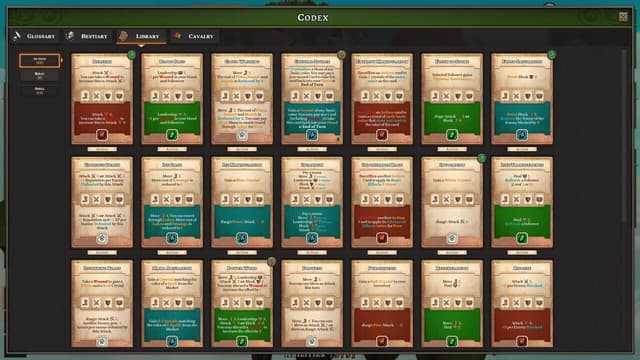Switch to the Glossary tab
The width and height of the screenshot is (640, 360).
pos(34,36)
